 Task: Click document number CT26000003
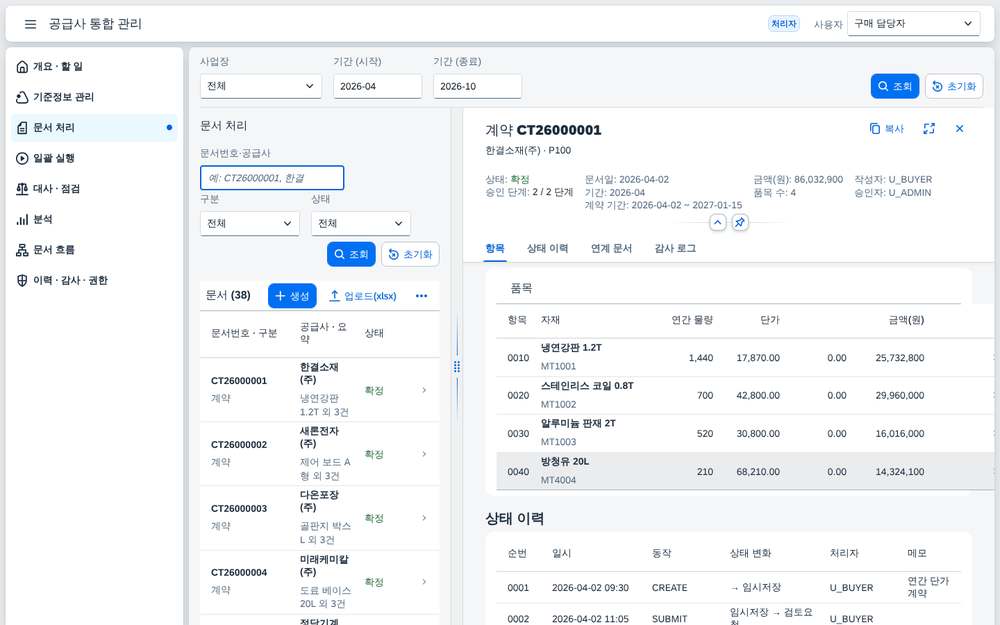[239, 508]
